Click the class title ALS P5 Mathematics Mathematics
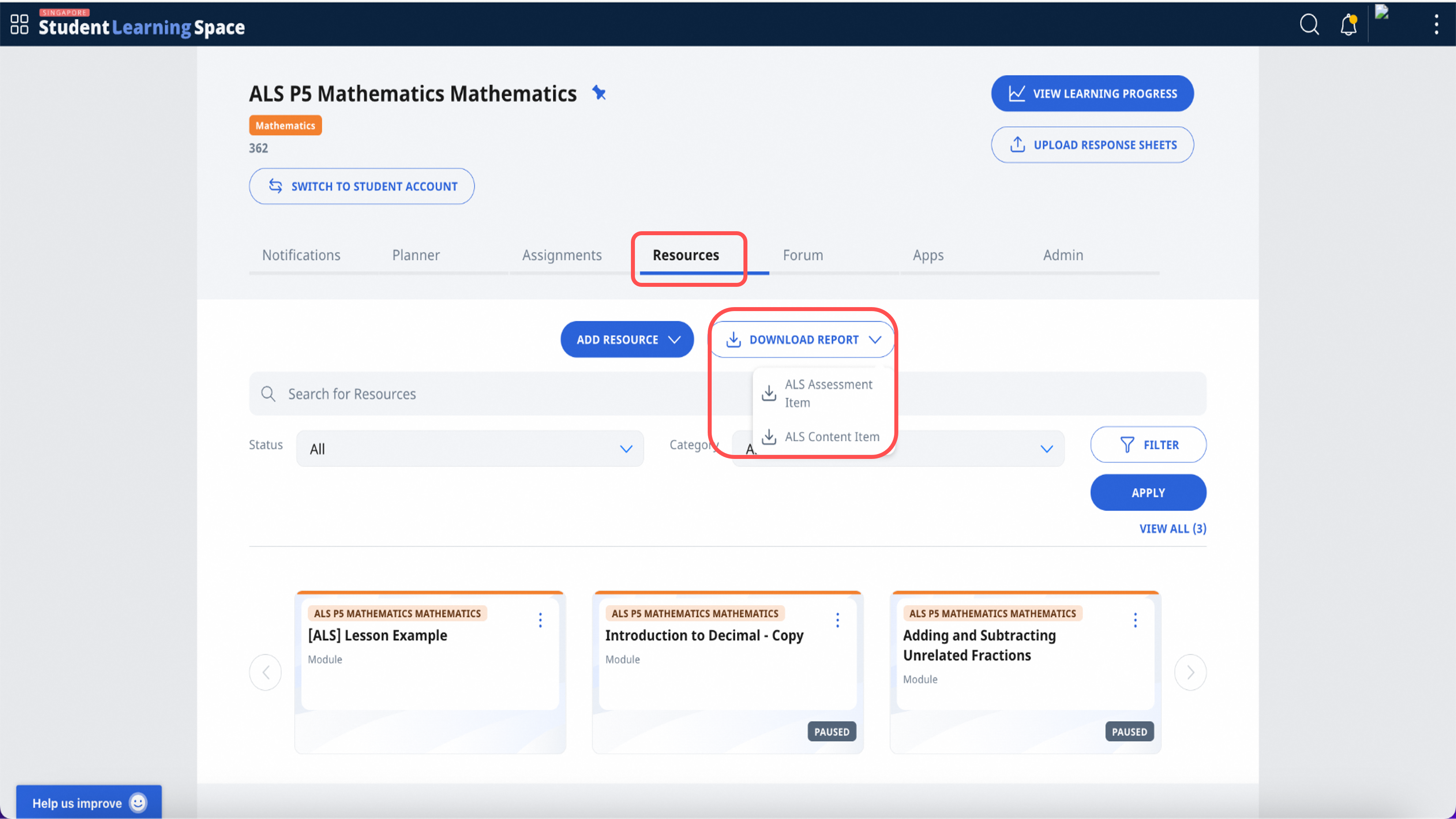1456x819 pixels. click(x=413, y=93)
